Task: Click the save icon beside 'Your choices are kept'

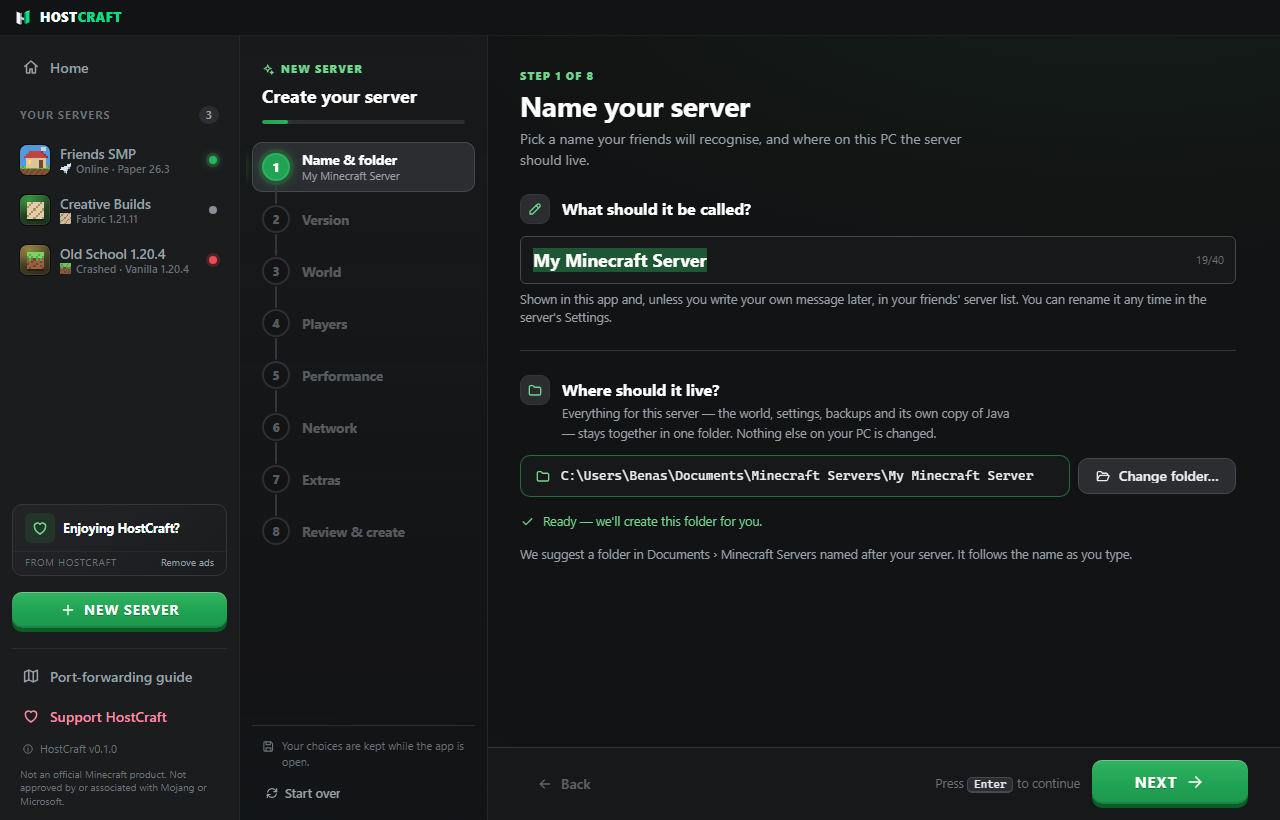Action: pos(268,747)
